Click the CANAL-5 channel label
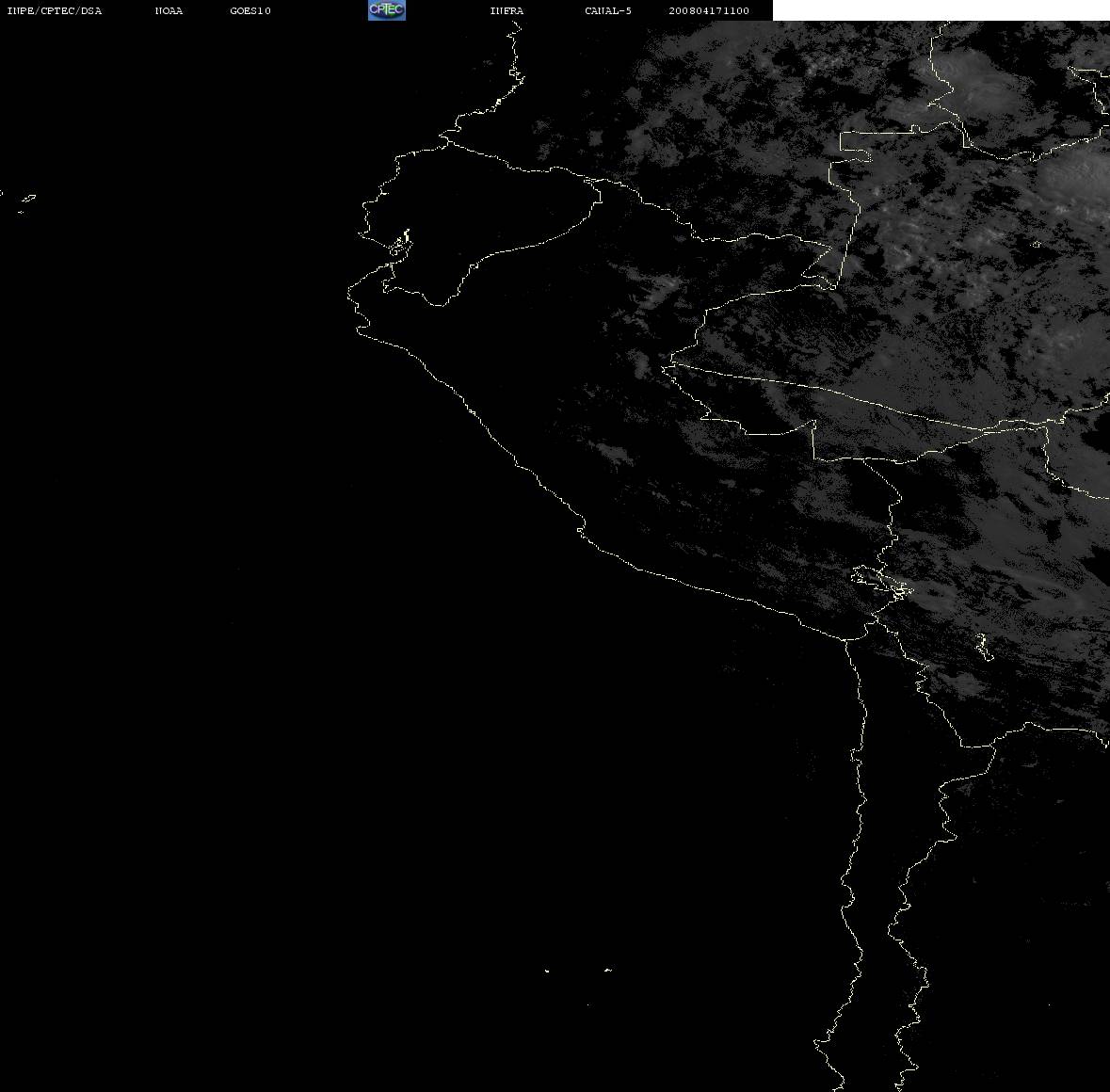This screenshot has width=1110, height=1092. (608, 10)
